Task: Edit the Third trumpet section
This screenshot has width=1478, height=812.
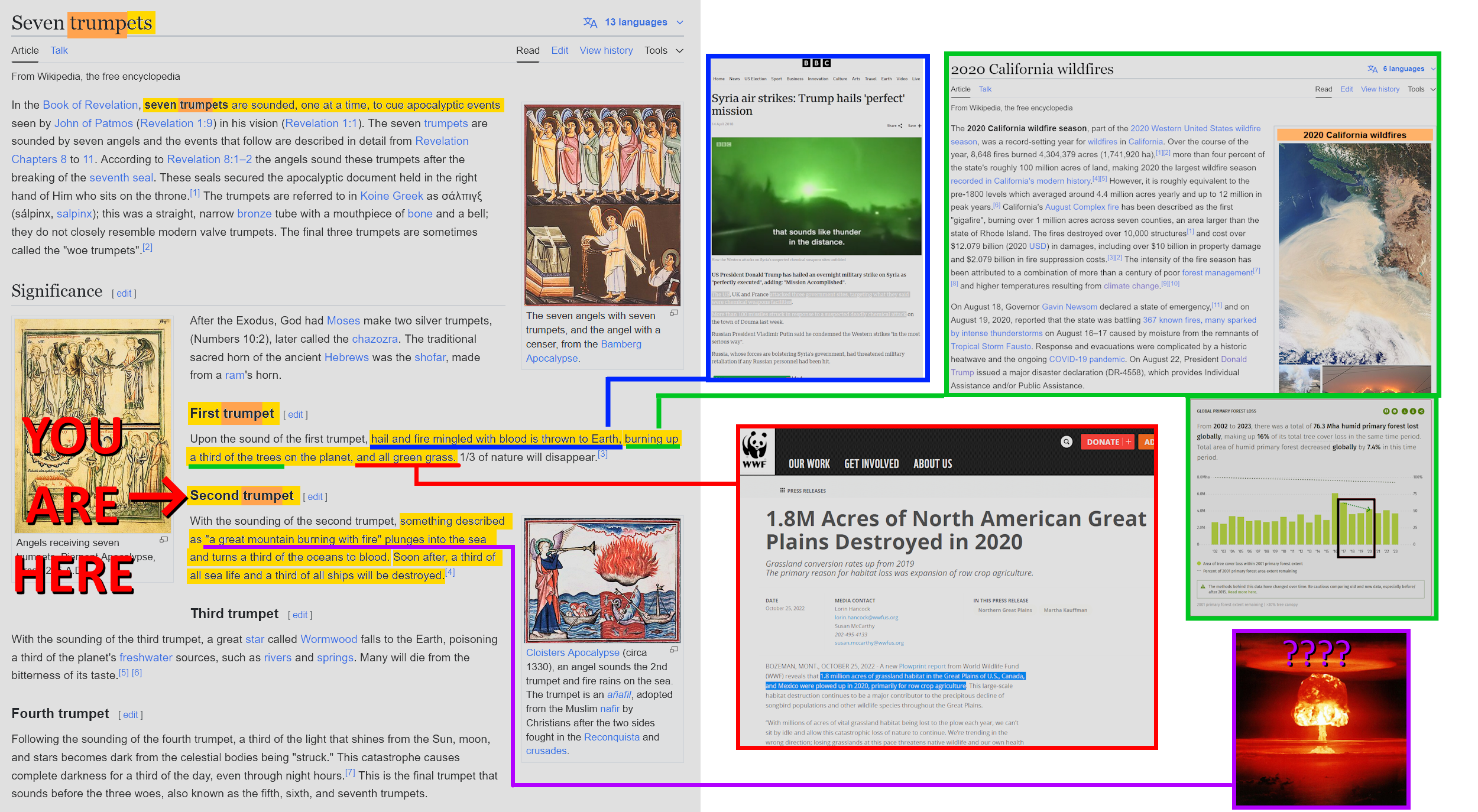Action: click(300, 615)
